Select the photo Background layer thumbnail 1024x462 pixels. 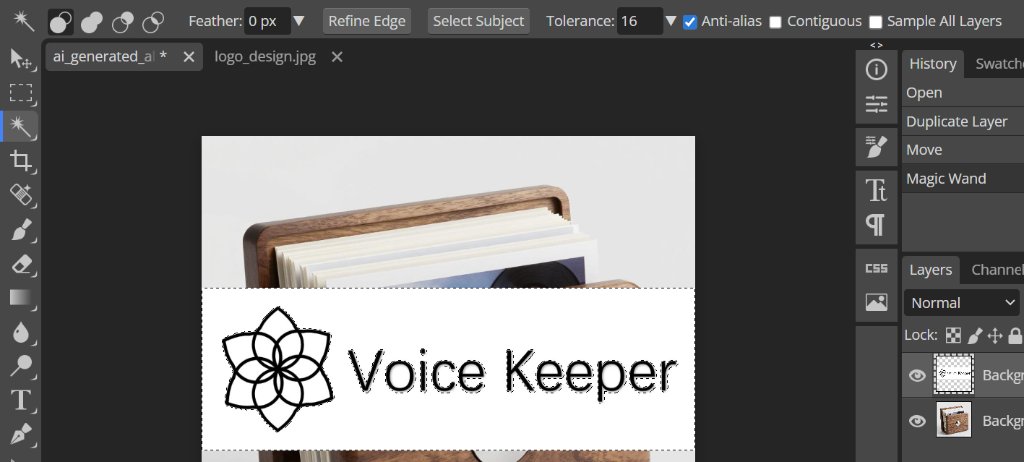pos(953,420)
